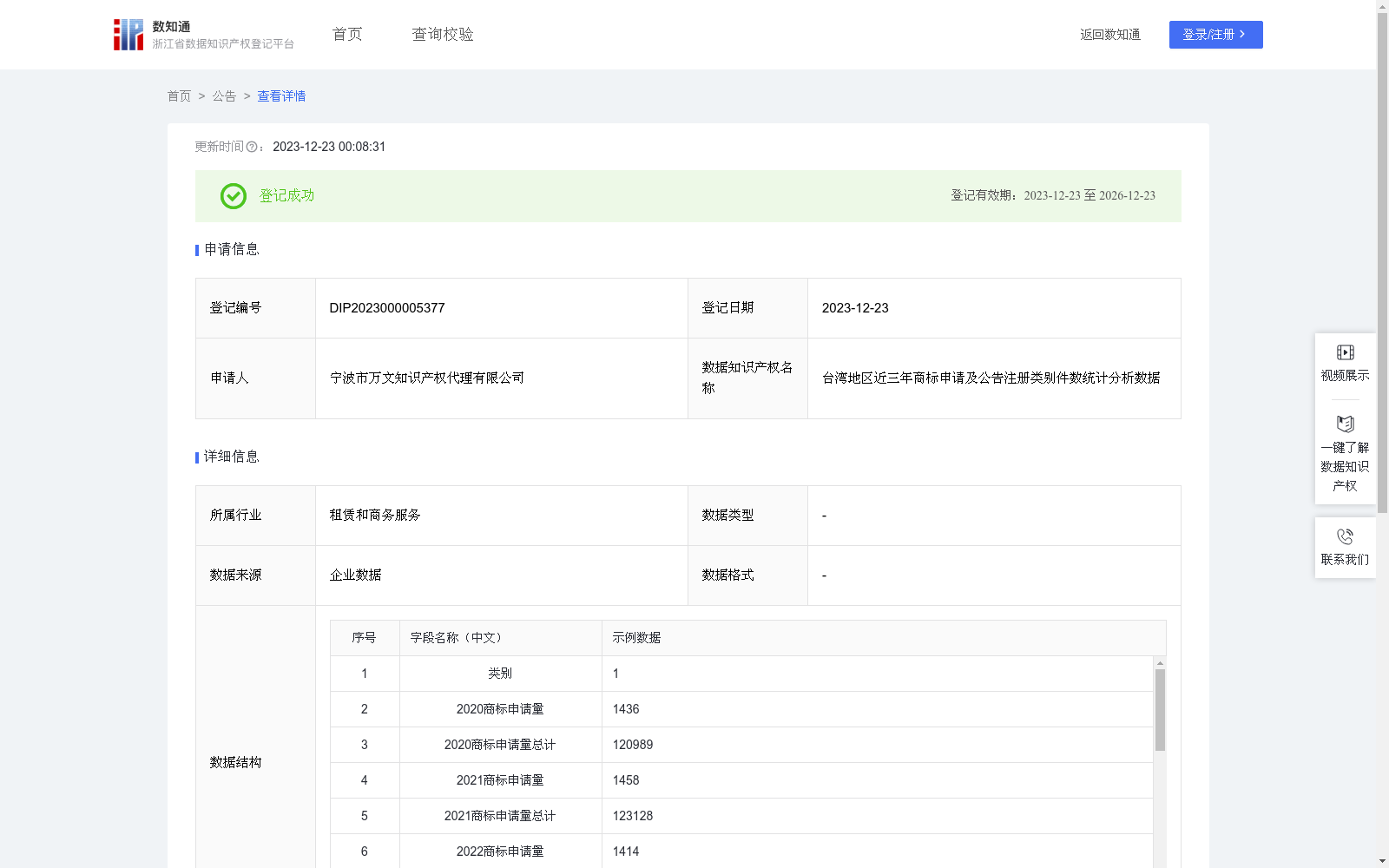Click sample value 1436
This screenshot has width=1389, height=868.
pos(626,709)
